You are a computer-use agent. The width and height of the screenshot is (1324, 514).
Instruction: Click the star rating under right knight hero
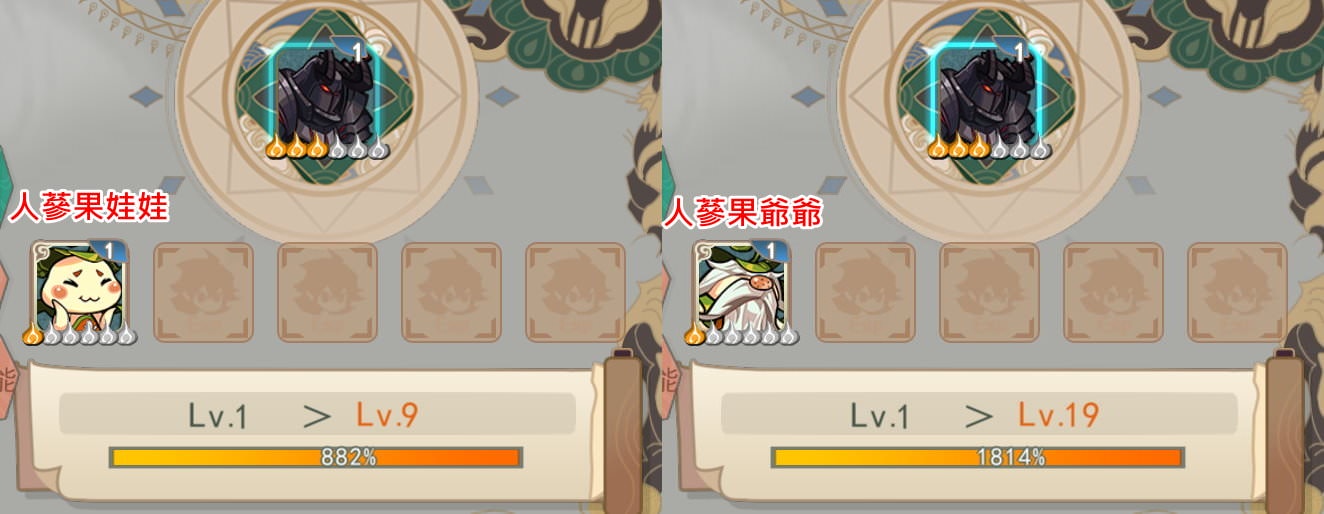point(988,148)
